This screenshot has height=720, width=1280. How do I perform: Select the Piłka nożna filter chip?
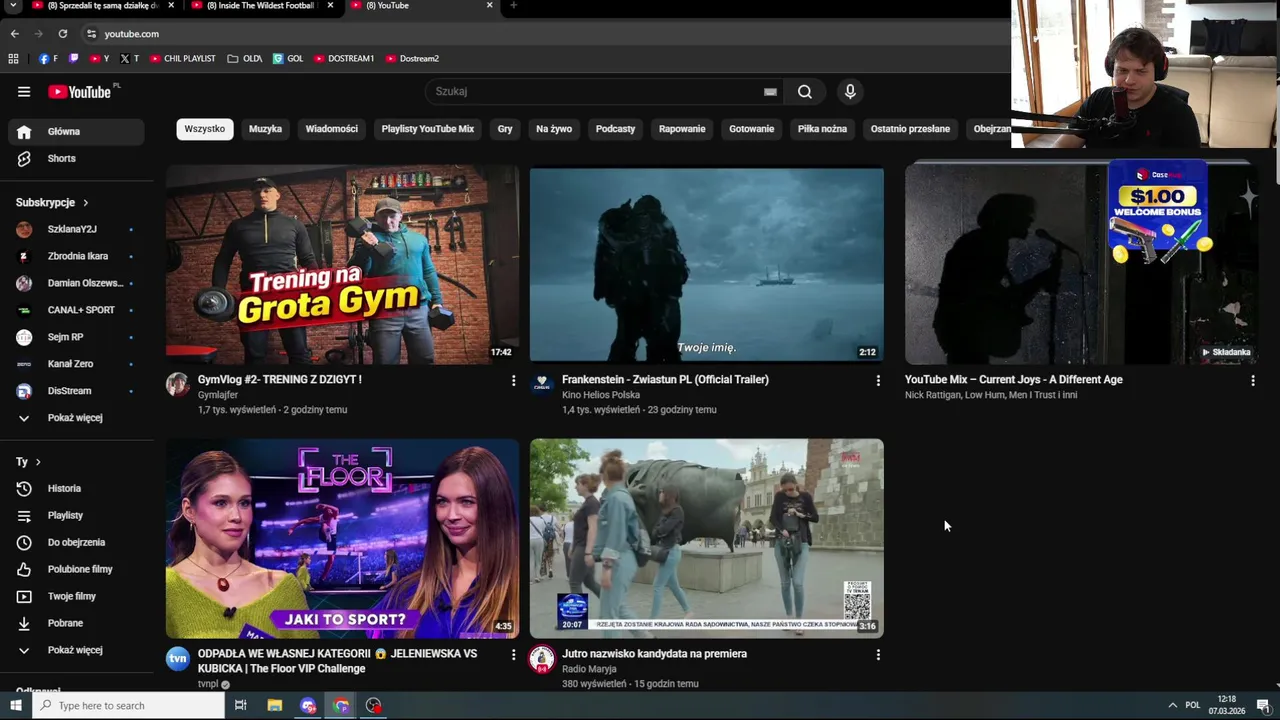(x=822, y=129)
